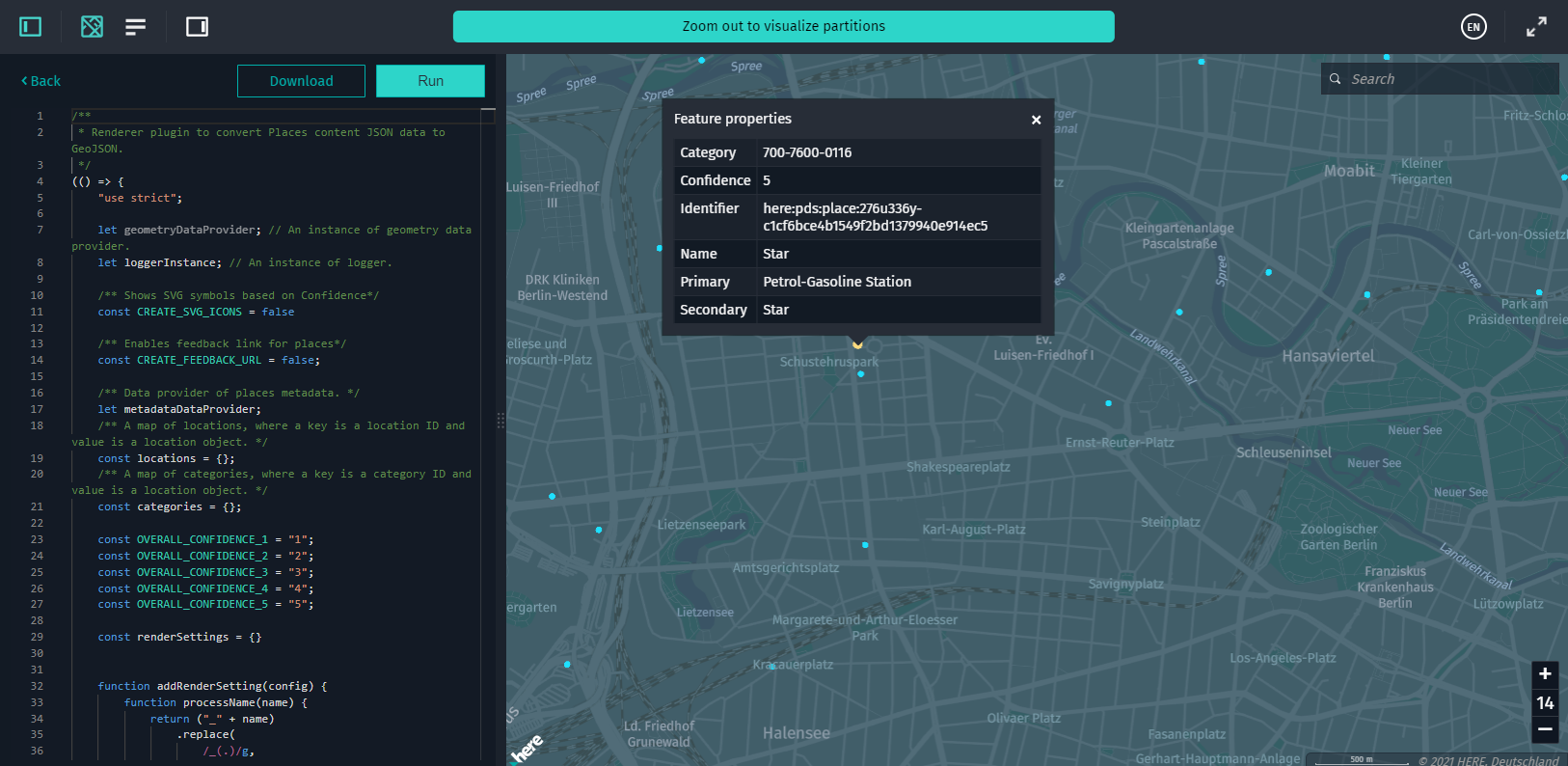Enter fullscreen with the expand arrows

coord(1536,27)
